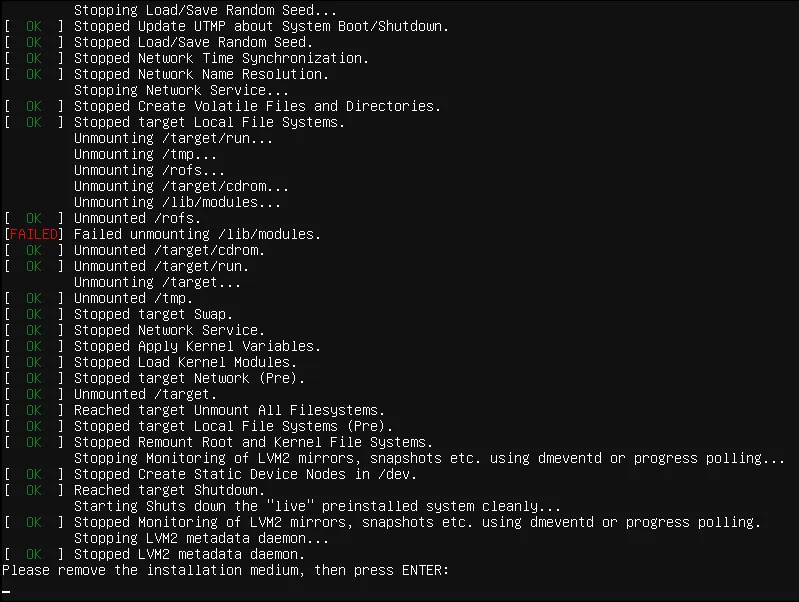The image size is (799, 602).
Task: Click the "Unmounting /target/cdrom..." line
Action: [181, 186]
